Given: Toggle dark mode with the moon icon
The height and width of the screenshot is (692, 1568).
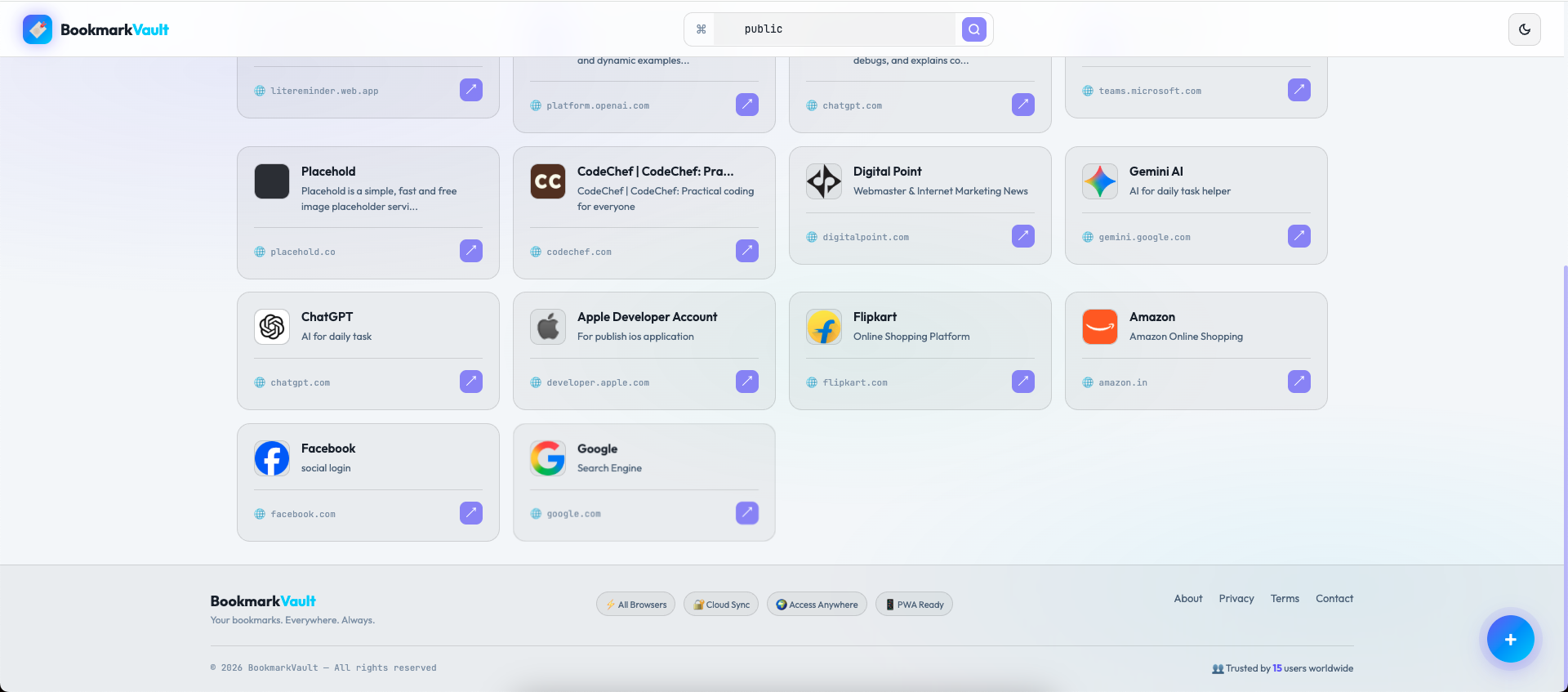Looking at the screenshot, I should pyautogui.click(x=1525, y=29).
